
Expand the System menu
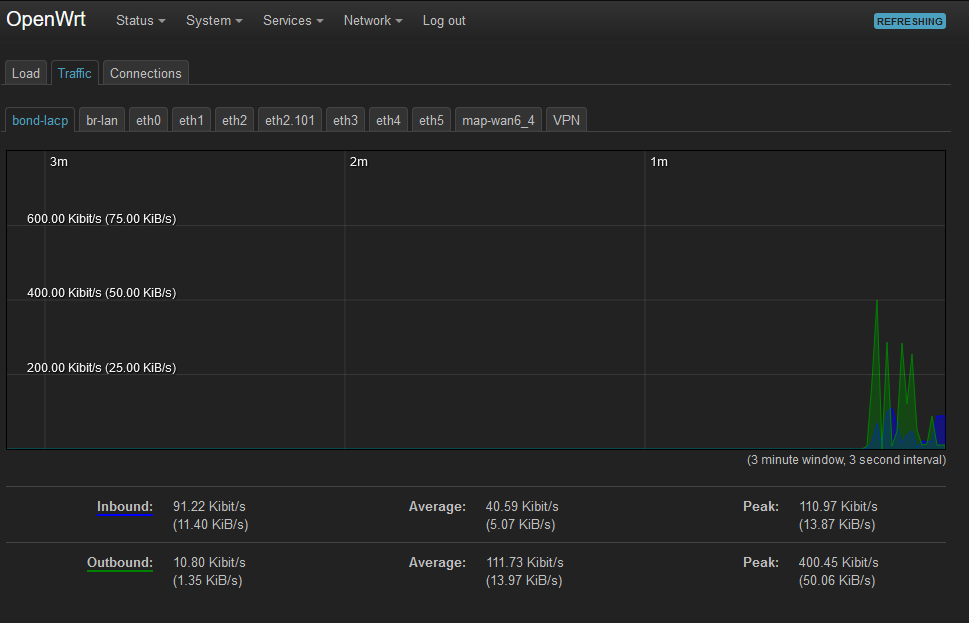pos(214,20)
